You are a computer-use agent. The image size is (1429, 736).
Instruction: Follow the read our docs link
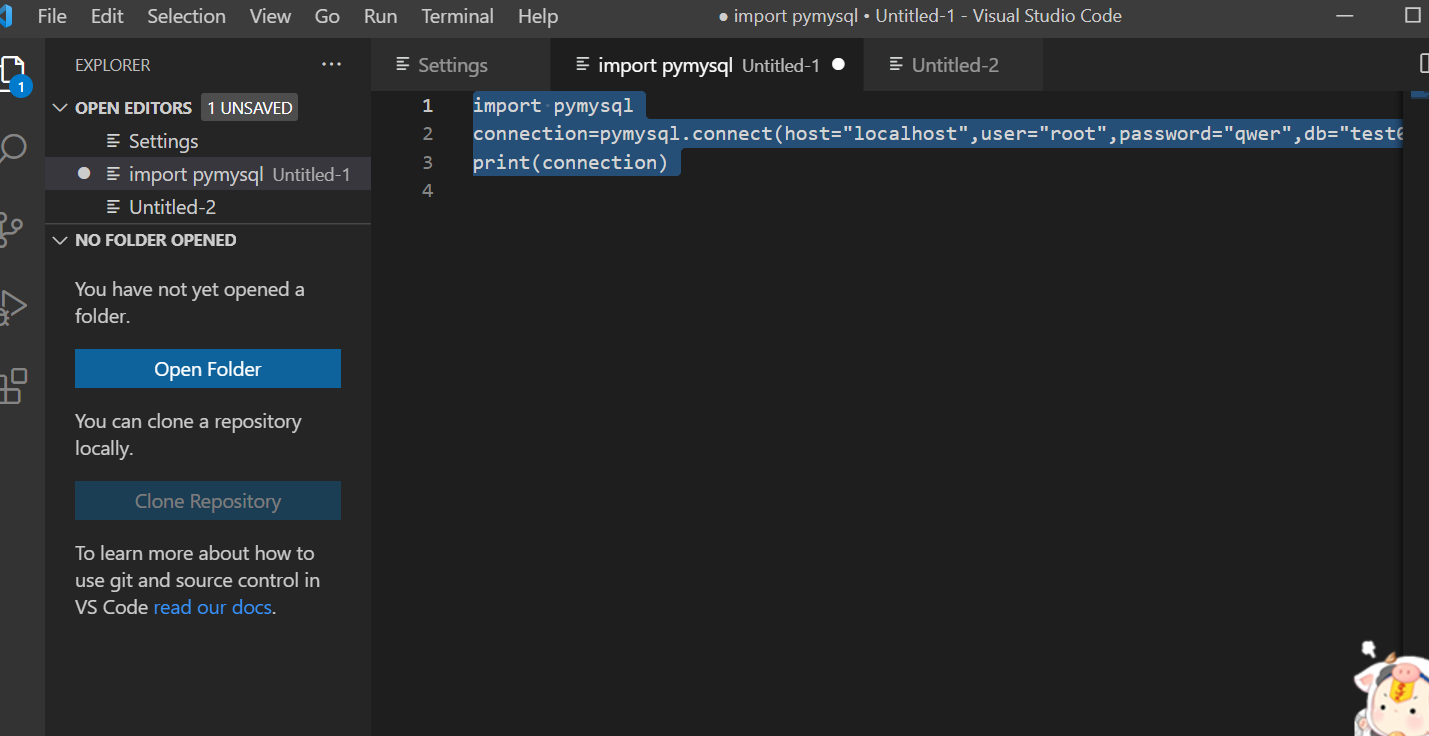(x=213, y=607)
